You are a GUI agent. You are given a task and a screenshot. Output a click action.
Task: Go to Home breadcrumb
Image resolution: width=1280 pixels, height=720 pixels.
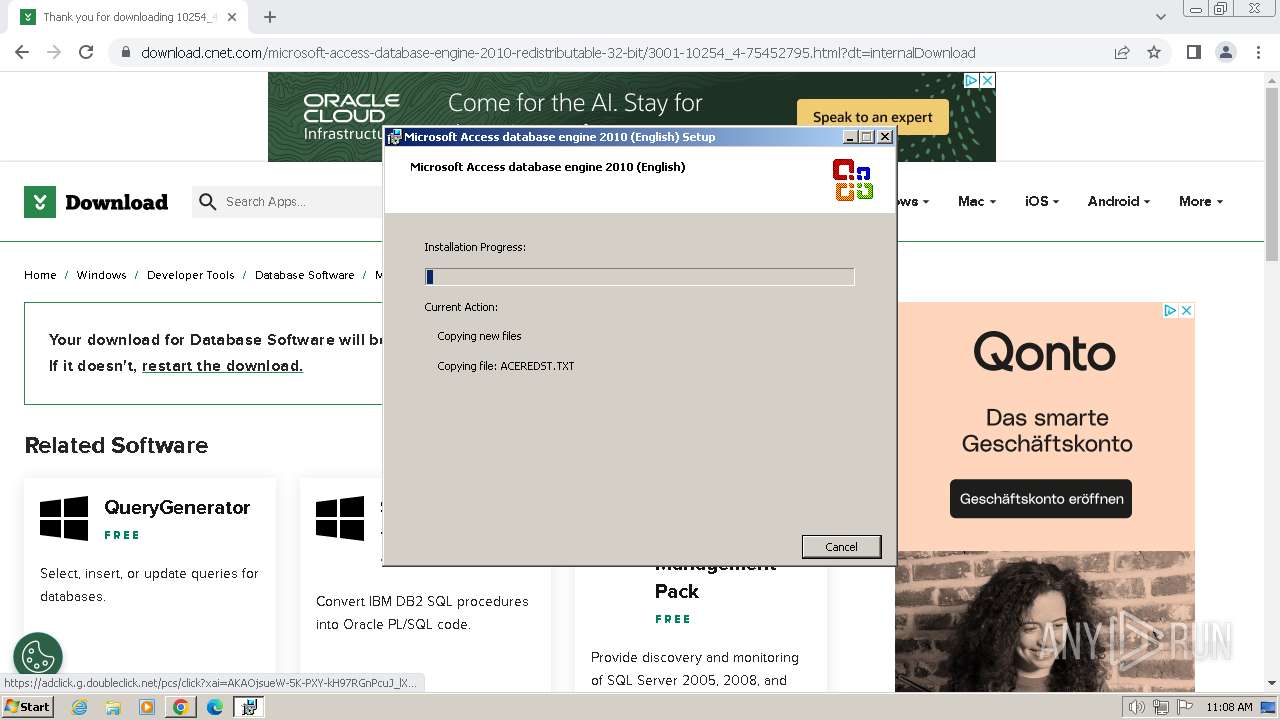pos(40,275)
